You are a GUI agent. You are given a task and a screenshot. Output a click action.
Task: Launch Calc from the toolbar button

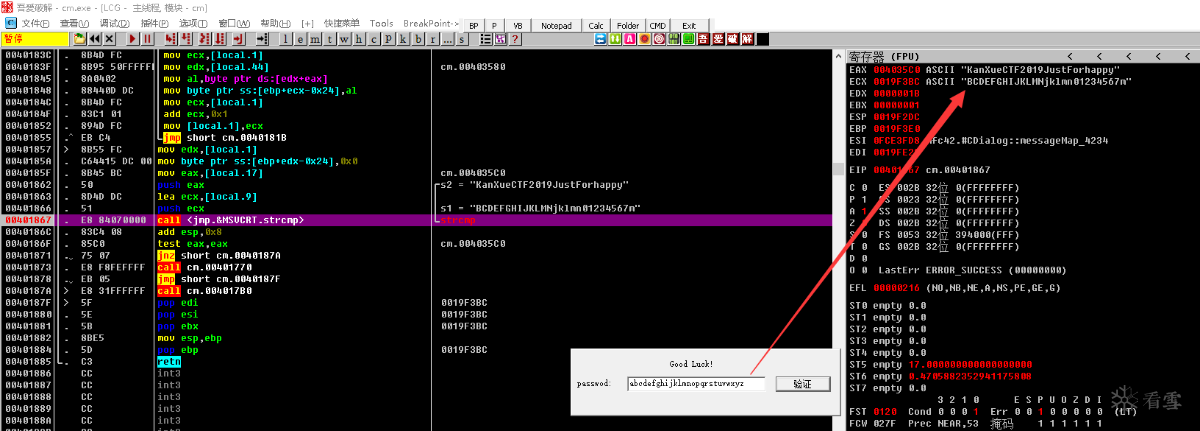596,25
